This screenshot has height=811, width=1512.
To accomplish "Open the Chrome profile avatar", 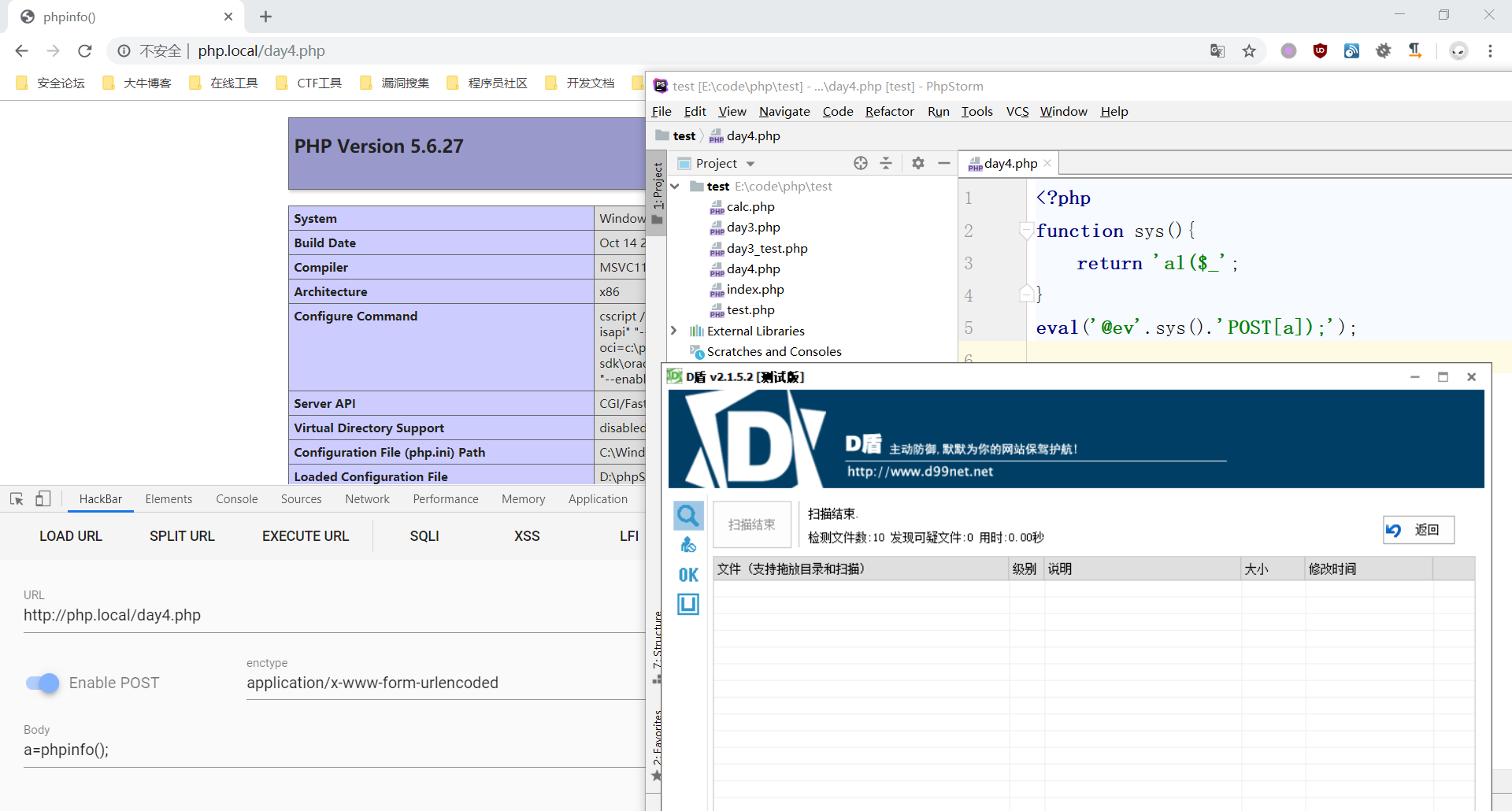I will (x=1458, y=51).
